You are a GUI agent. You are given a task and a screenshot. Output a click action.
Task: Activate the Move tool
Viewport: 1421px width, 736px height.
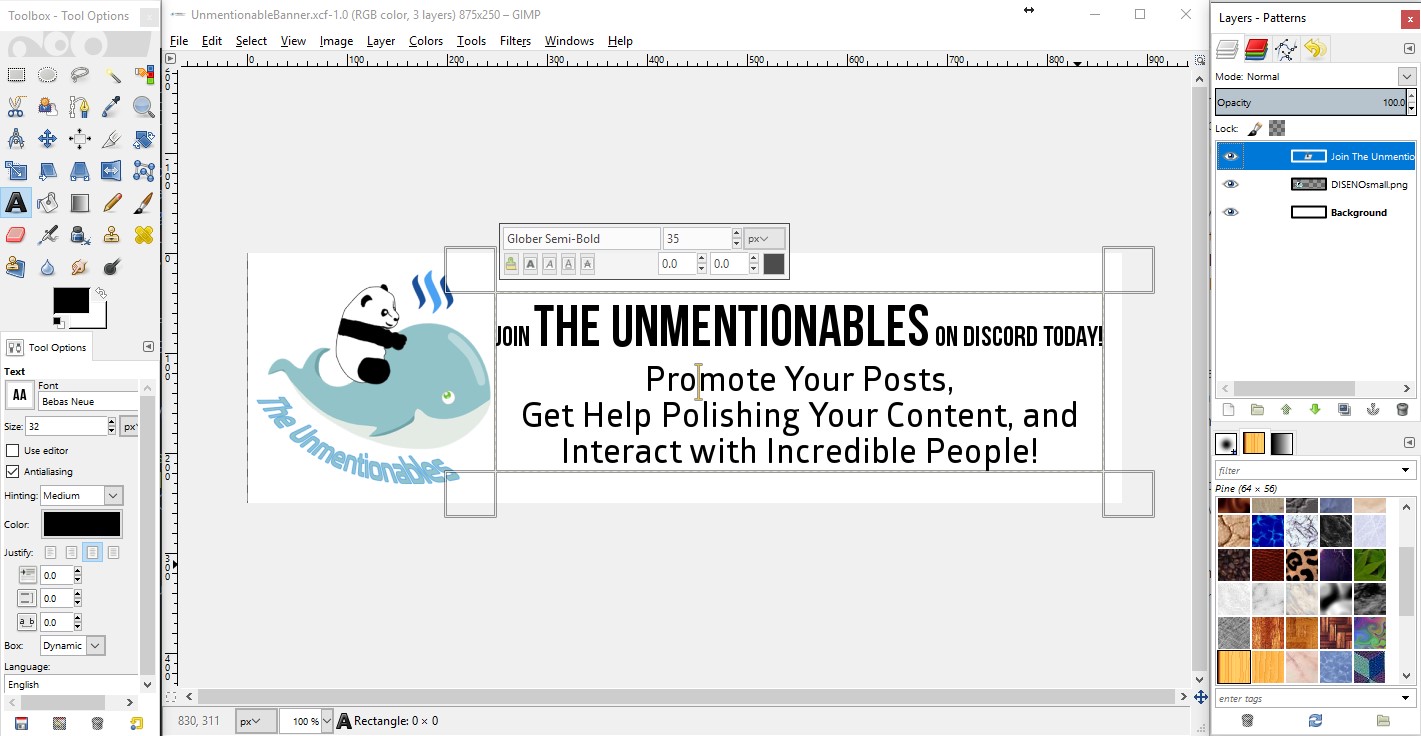tap(47, 139)
